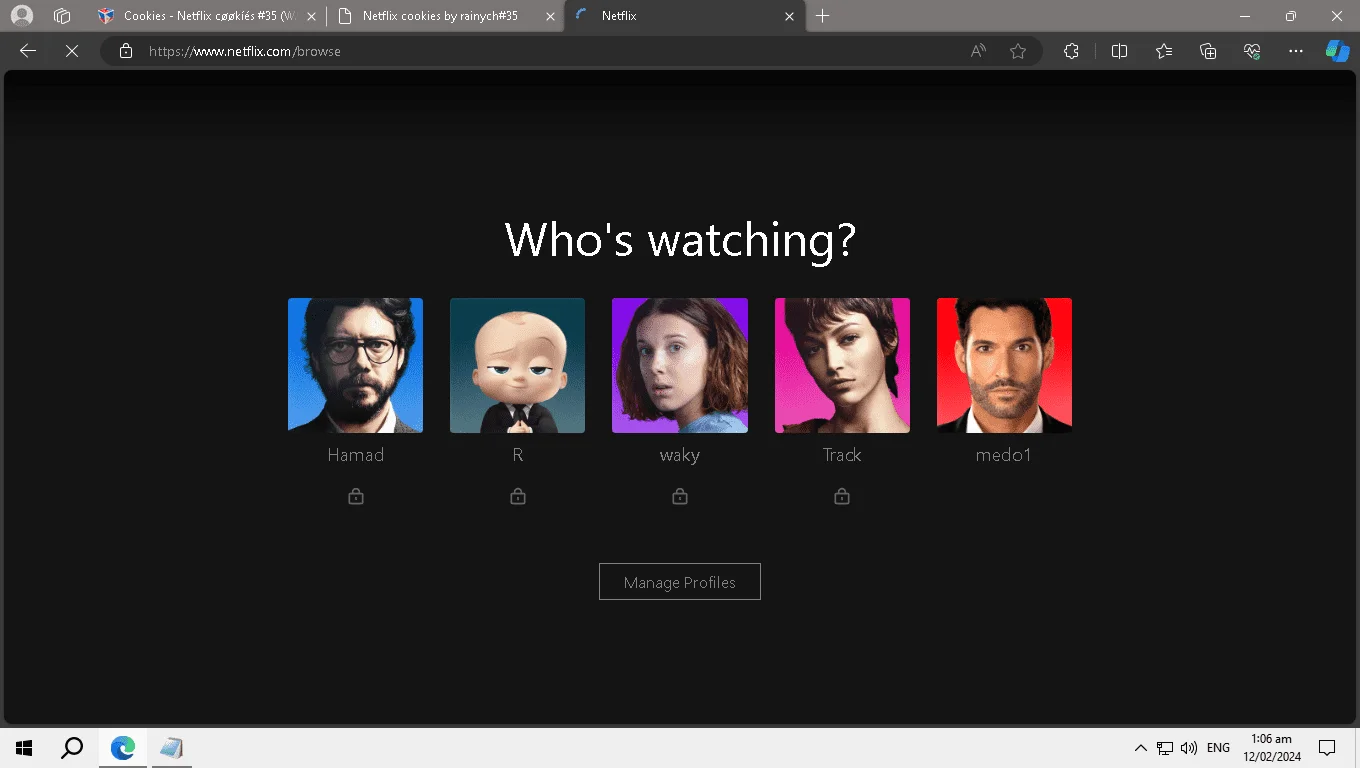Open the Windows Start menu
The height and width of the screenshot is (768, 1360).
pyautogui.click(x=24, y=748)
